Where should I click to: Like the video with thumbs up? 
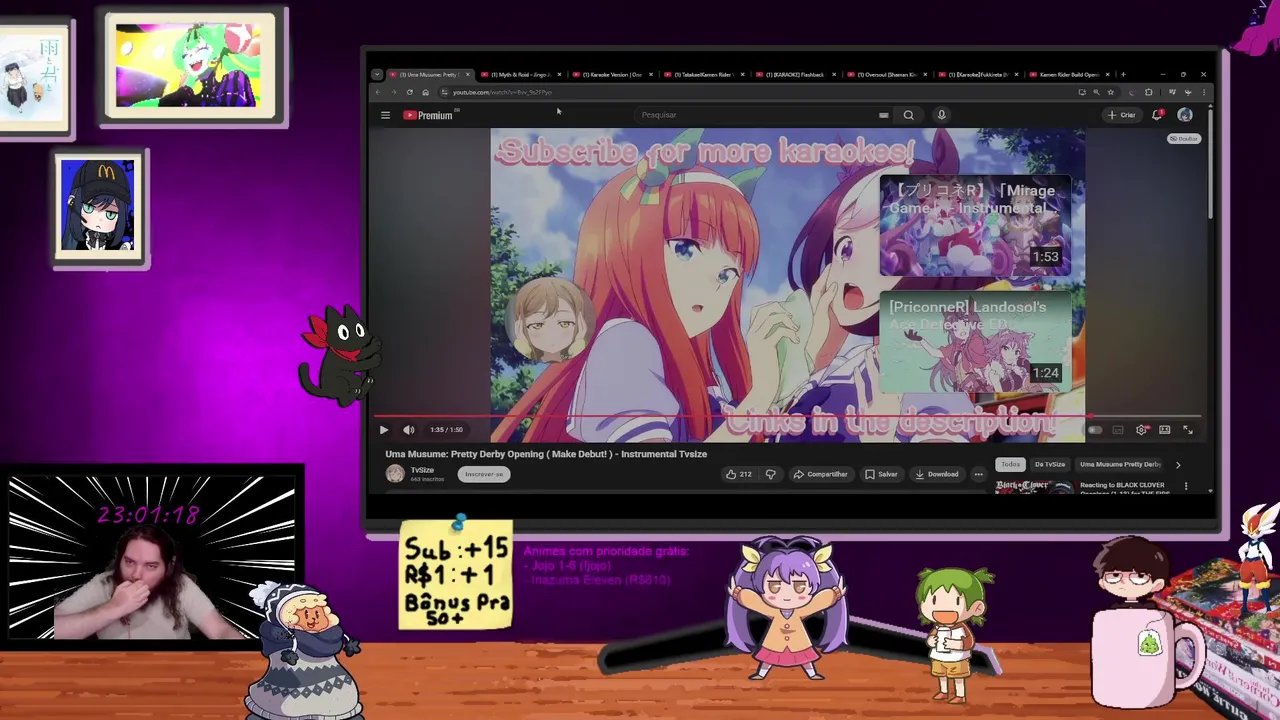point(739,474)
